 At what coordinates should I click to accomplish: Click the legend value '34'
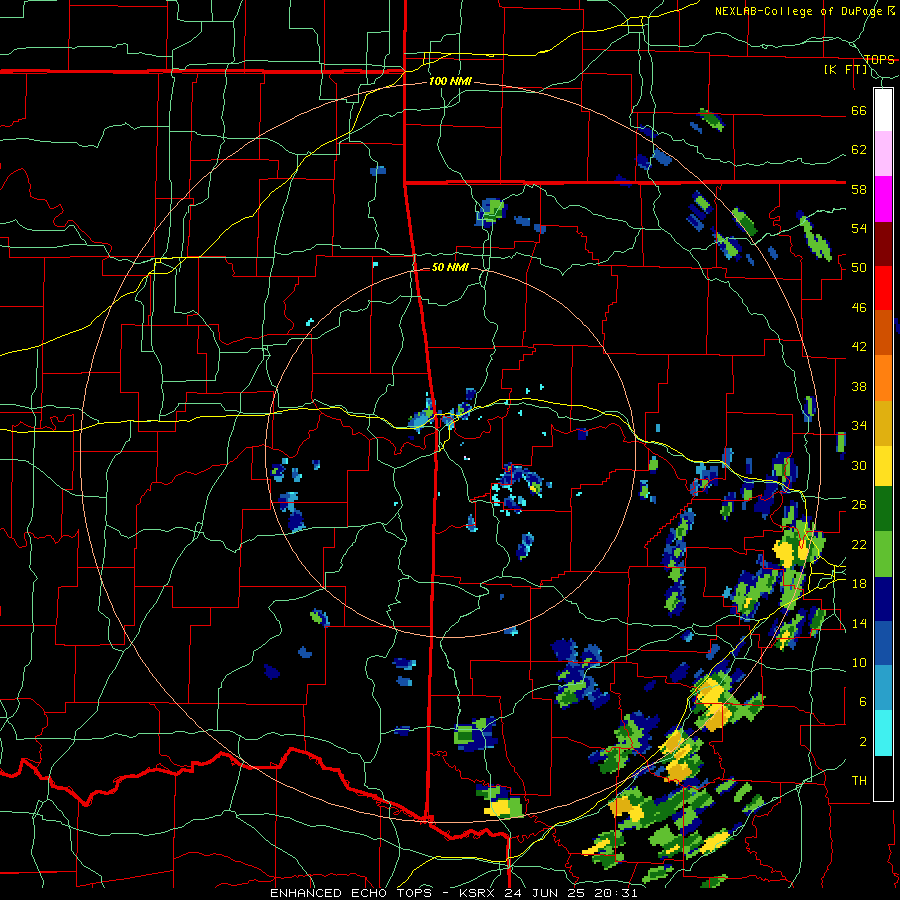point(859,426)
